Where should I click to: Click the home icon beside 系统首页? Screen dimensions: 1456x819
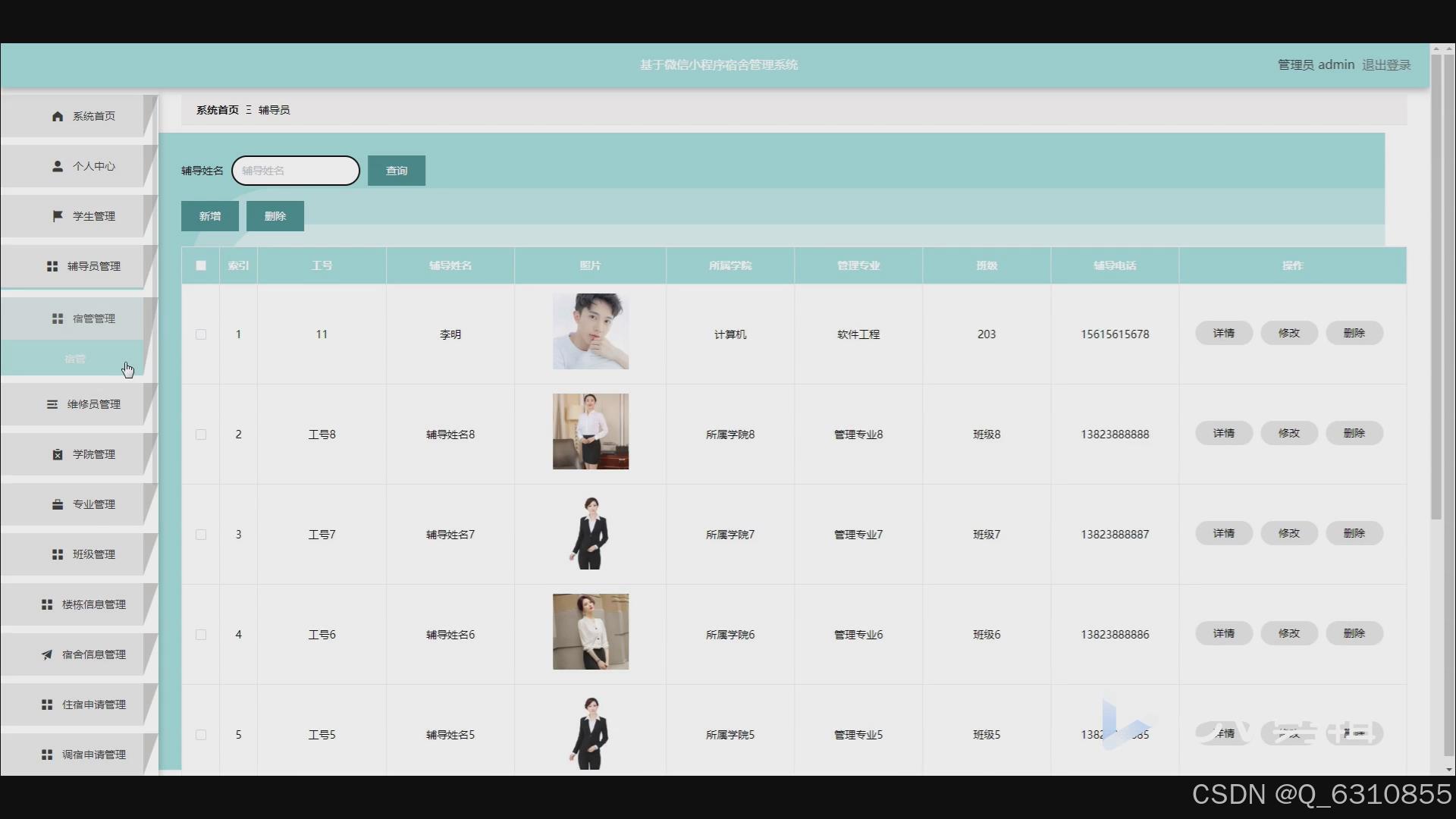(x=58, y=116)
